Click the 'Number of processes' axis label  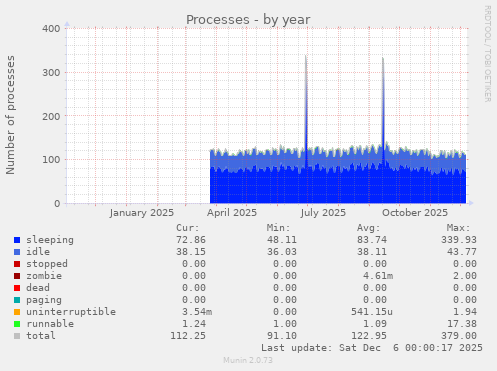[10, 115]
